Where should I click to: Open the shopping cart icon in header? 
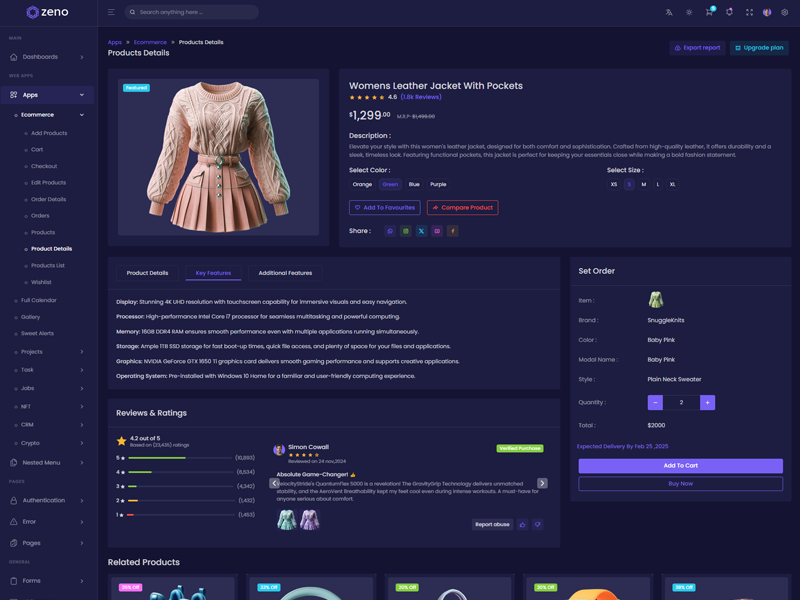(709, 12)
